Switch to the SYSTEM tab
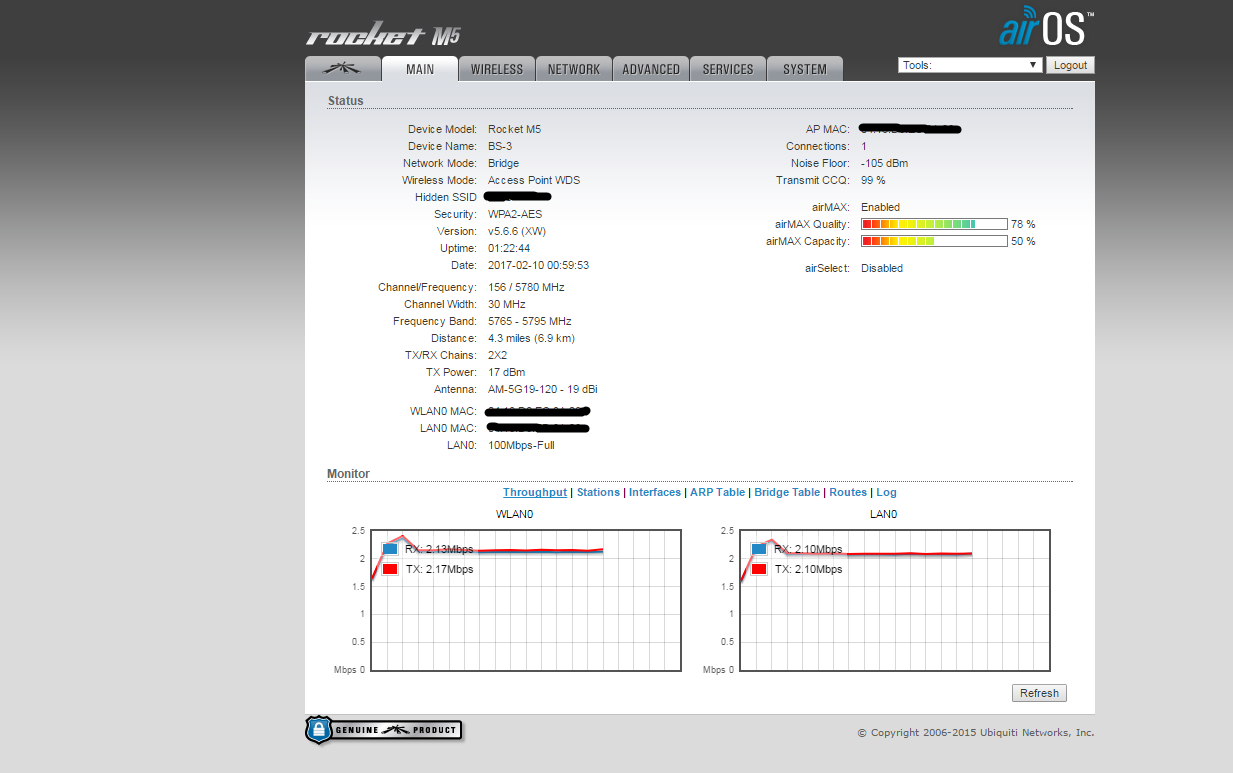 805,69
